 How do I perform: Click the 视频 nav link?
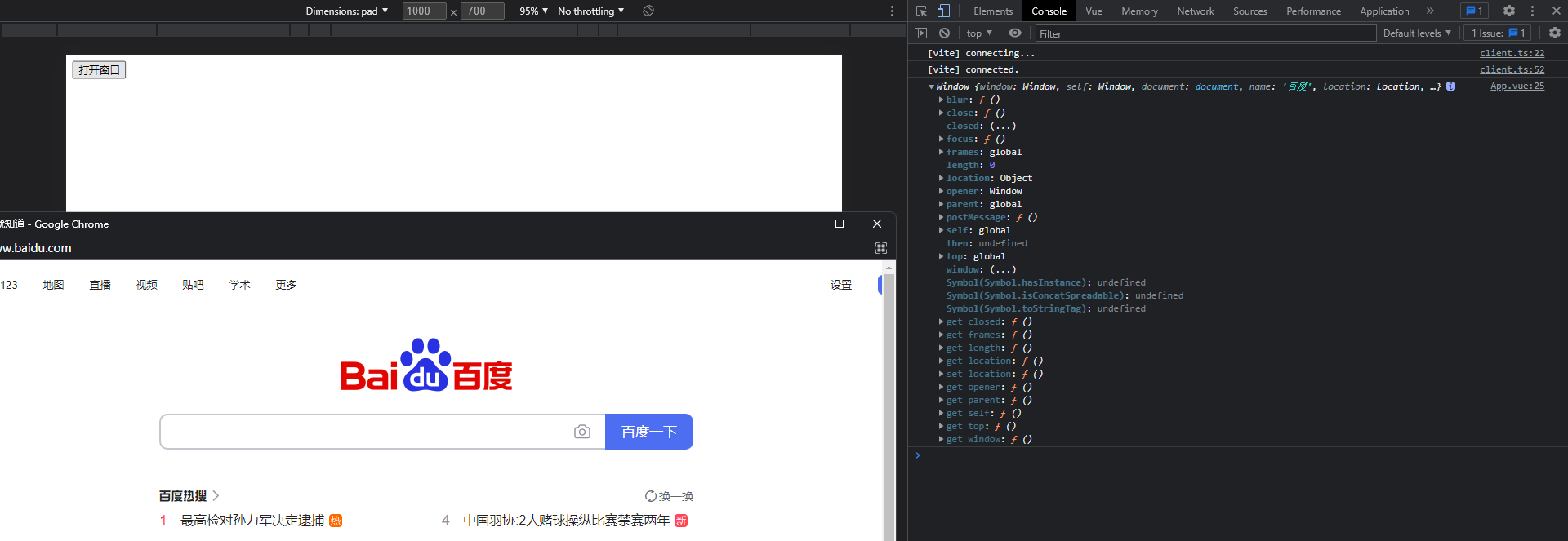click(x=147, y=285)
